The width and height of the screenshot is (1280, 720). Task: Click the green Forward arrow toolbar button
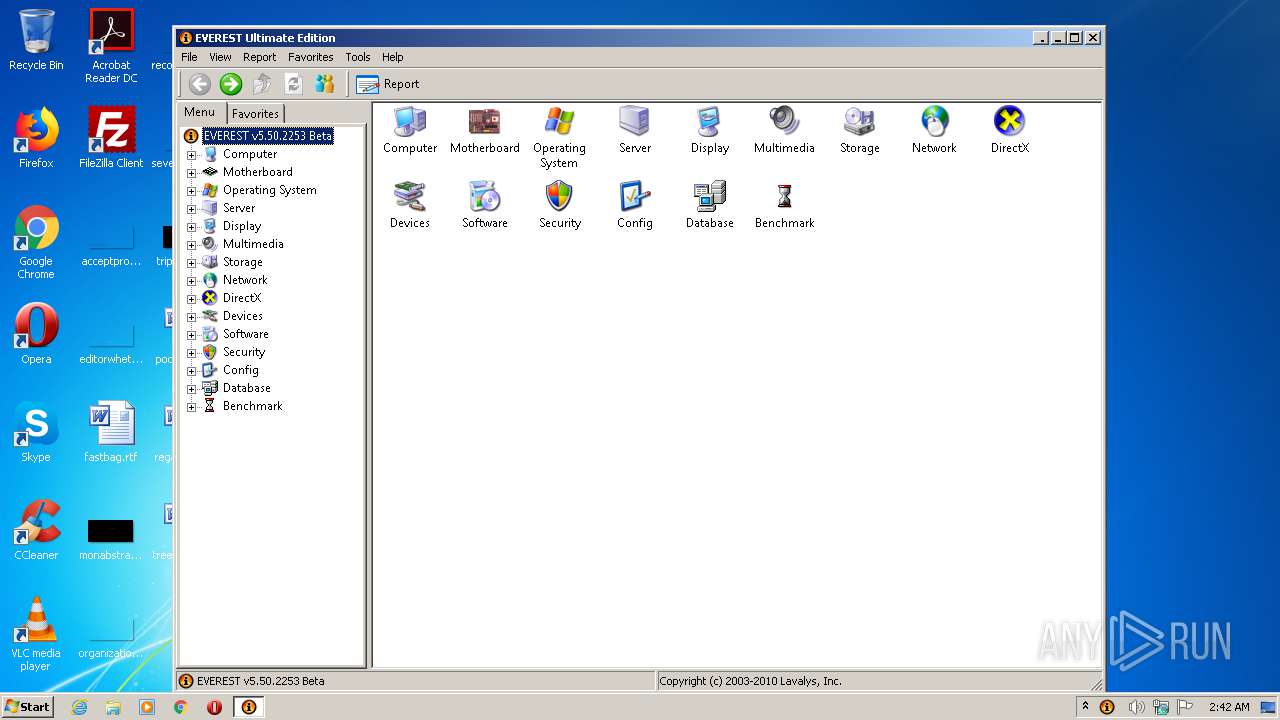pos(231,84)
